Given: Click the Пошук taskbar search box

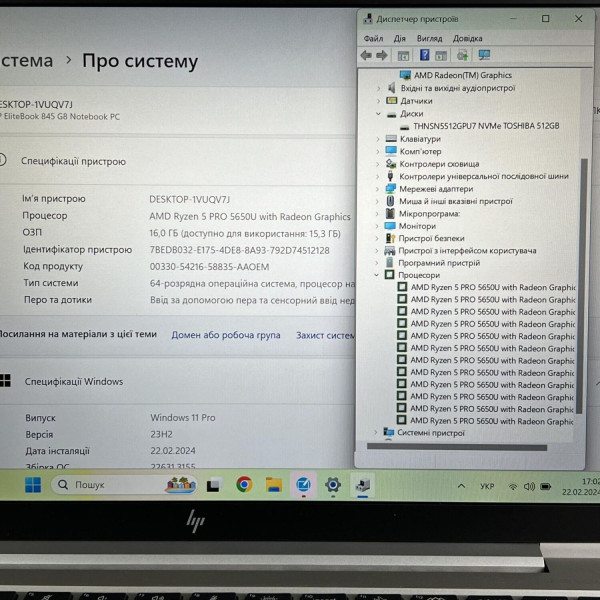Looking at the screenshot, I should pyautogui.click(x=124, y=485).
